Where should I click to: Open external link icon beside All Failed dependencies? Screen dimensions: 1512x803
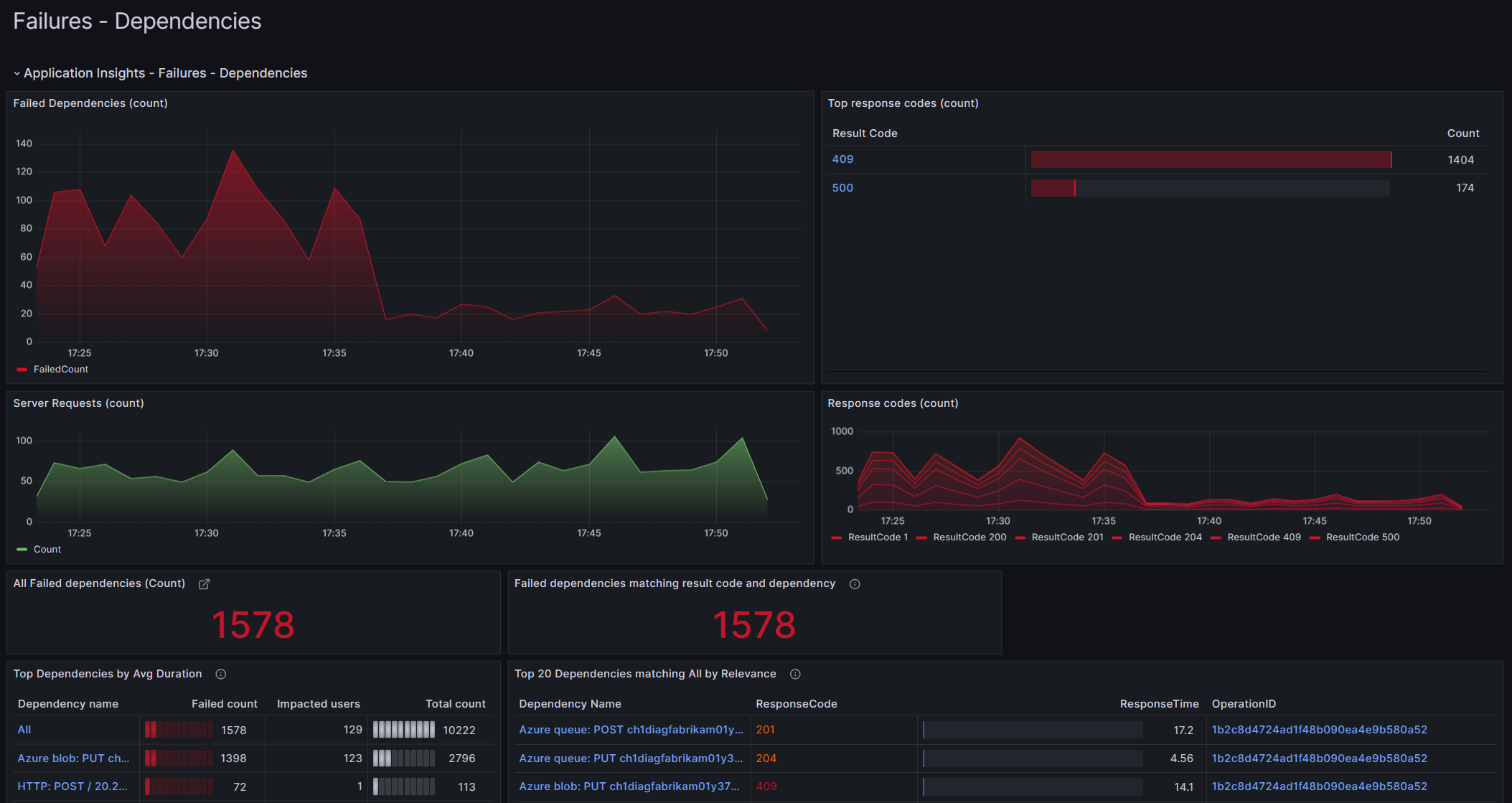204,584
